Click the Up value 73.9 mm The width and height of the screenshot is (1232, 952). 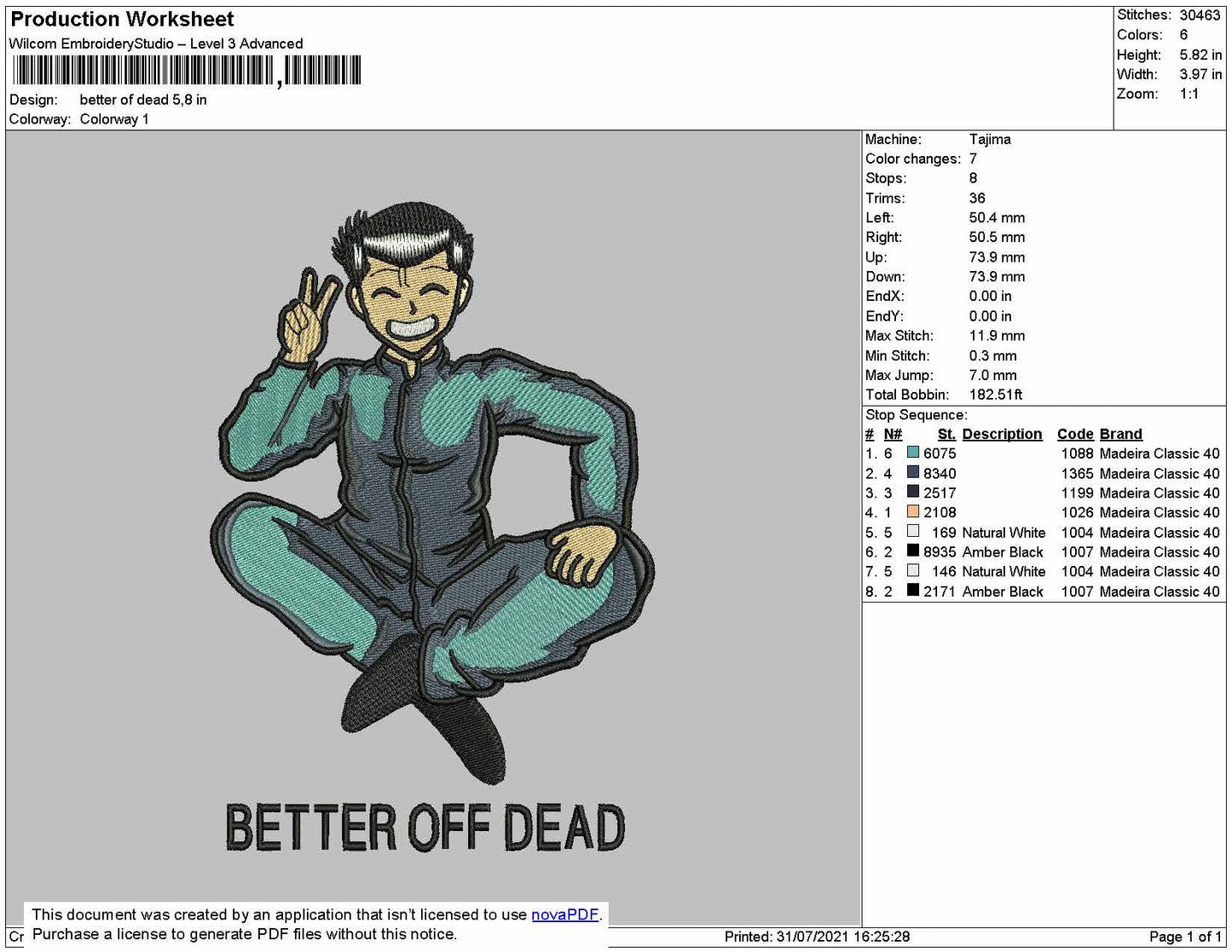997,257
